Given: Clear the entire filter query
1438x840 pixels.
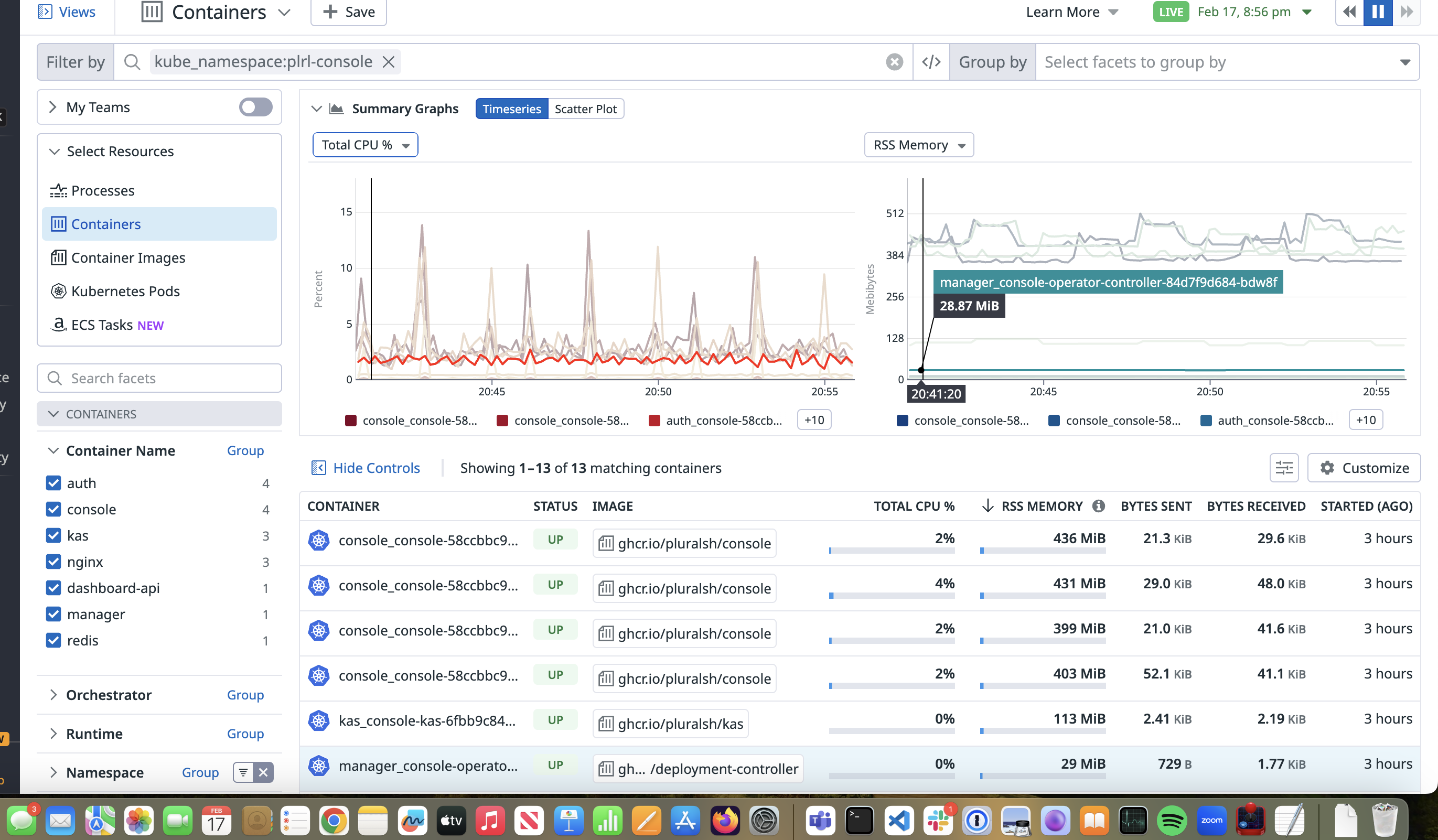Looking at the screenshot, I should tap(894, 62).
